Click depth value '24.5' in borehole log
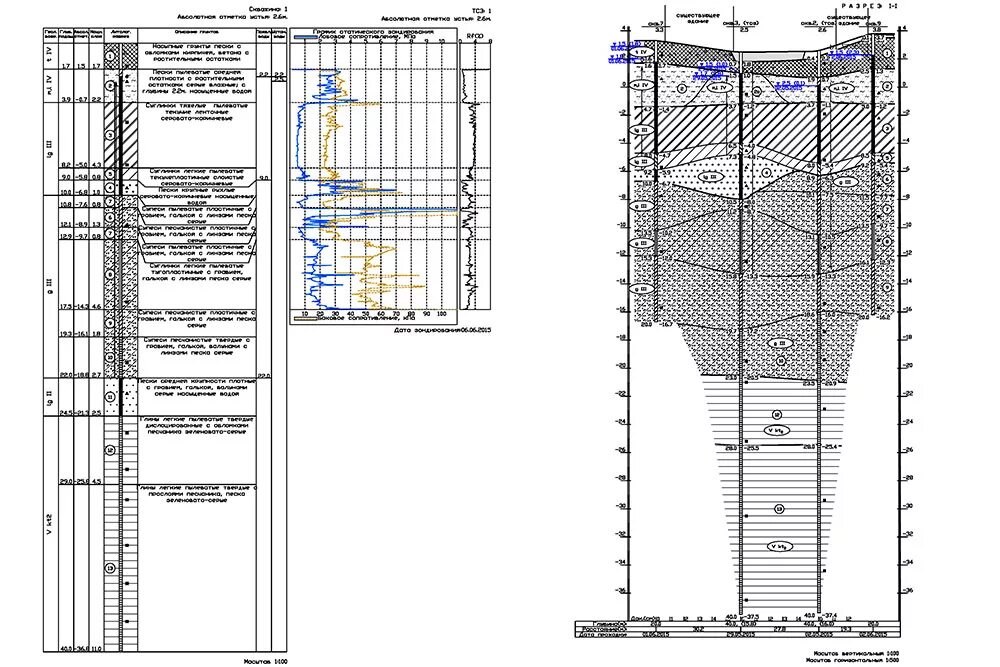 tap(66, 413)
